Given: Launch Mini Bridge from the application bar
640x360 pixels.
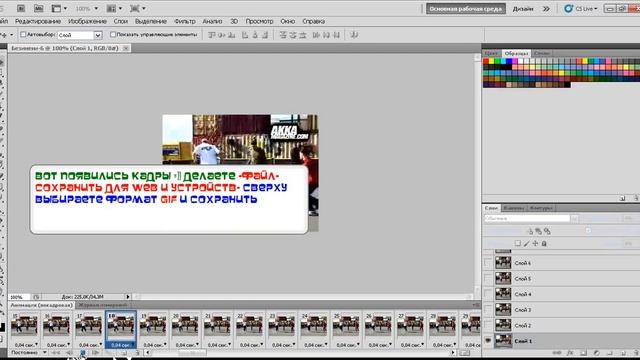Looking at the screenshot, I should (38, 8).
